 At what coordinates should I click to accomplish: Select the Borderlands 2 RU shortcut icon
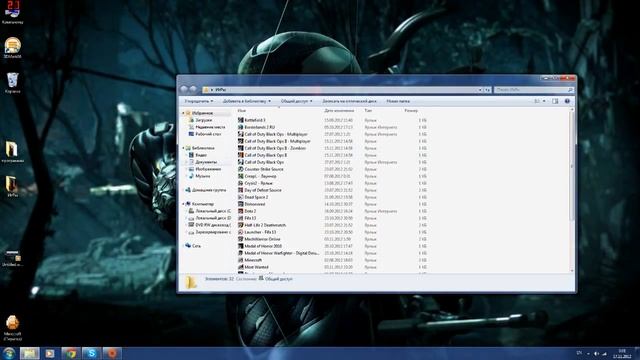point(240,127)
